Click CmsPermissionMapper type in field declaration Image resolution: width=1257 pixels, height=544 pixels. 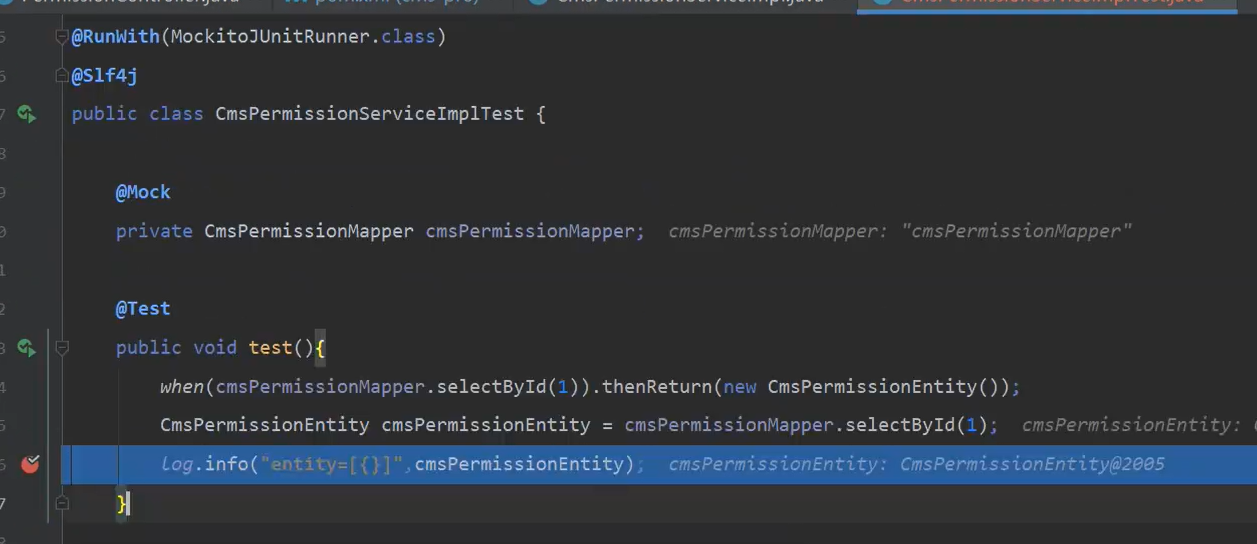[x=308, y=231]
